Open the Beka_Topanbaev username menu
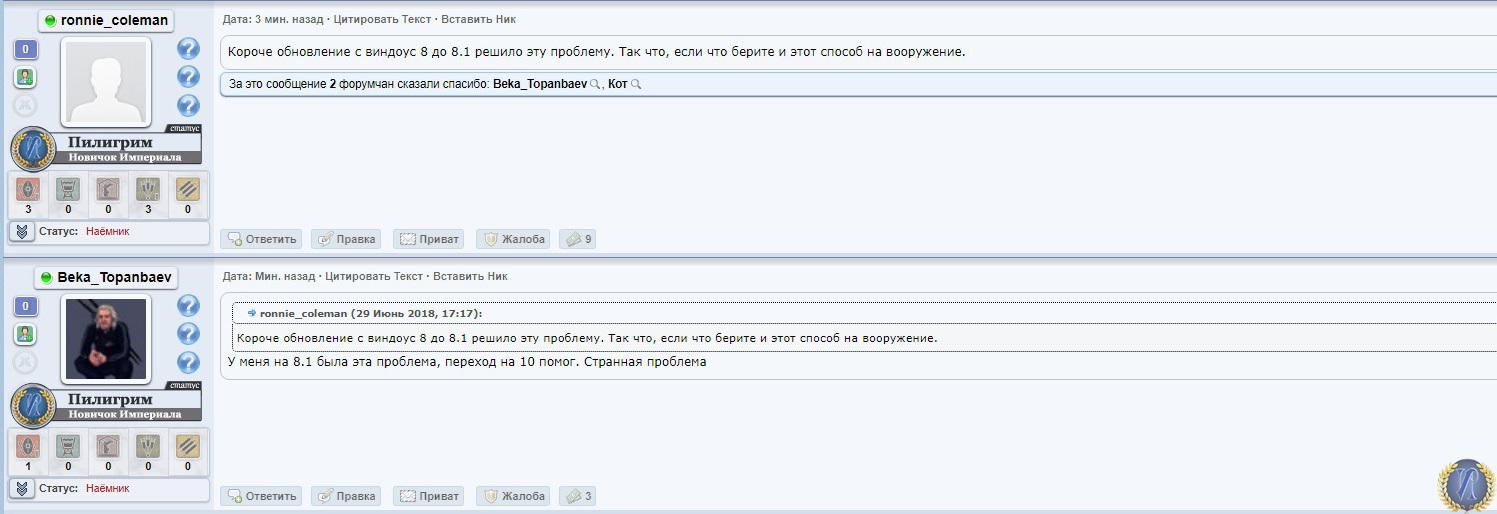The height and width of the screenshot is (514, 1497). click(106, 277)
